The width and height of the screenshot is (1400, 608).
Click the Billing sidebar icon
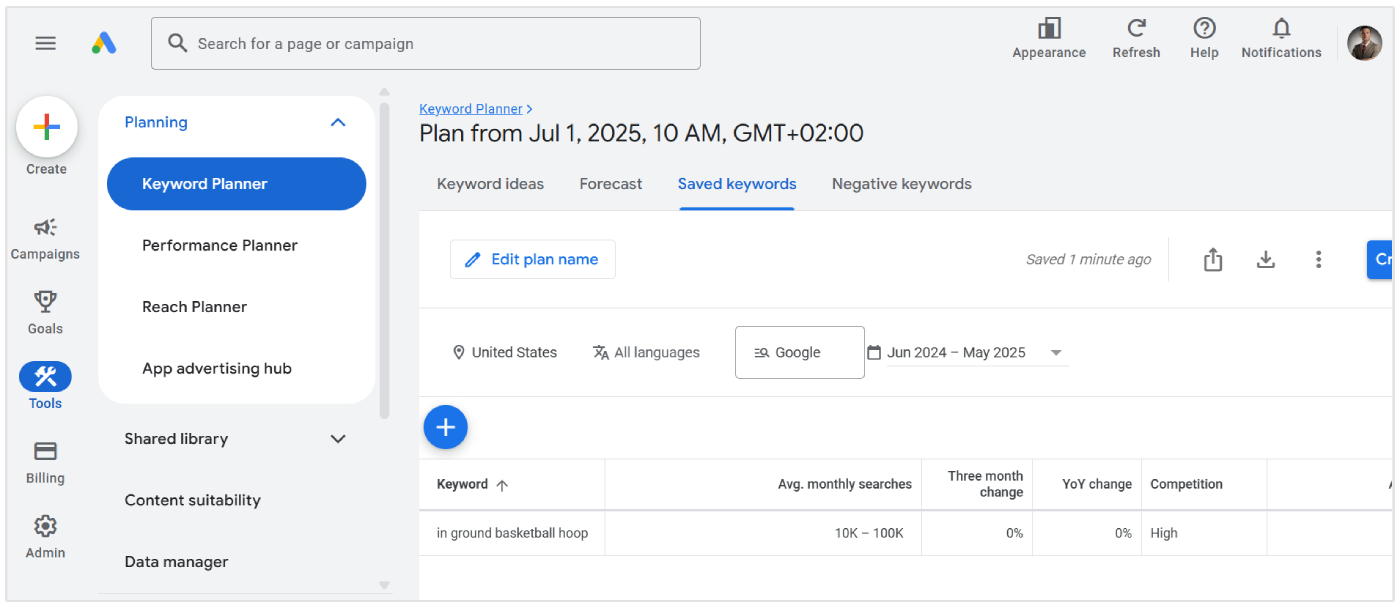click(45, 452)
